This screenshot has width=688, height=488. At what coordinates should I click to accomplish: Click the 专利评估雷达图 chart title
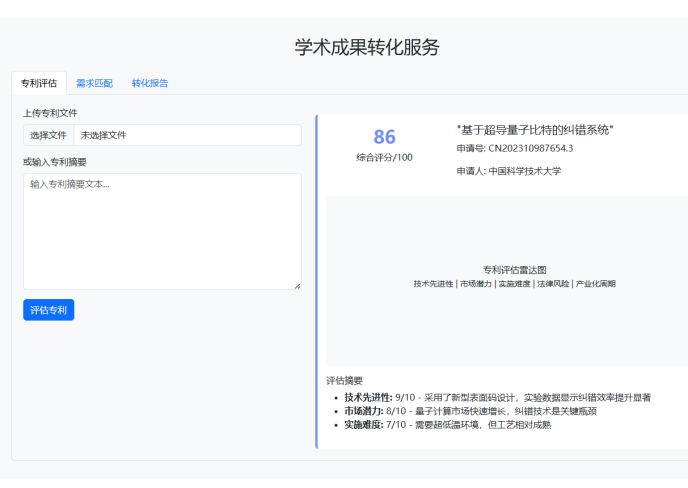[x=515, y=270]
